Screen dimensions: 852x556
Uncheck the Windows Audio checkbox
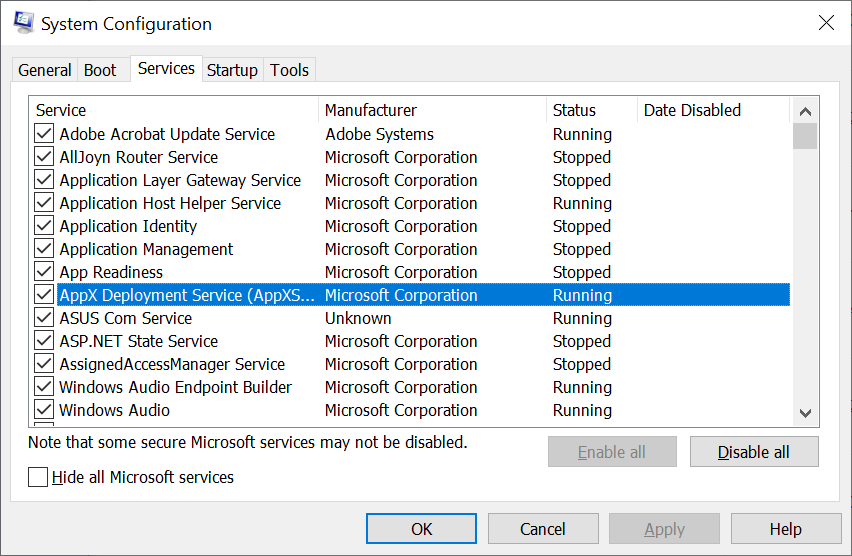coord(44,409)
